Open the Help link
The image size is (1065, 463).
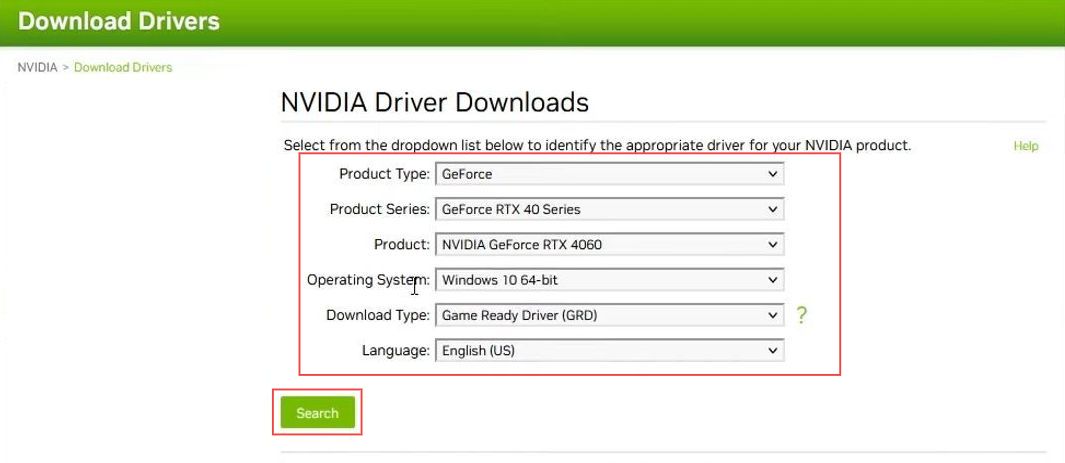tap(1026, 146)
